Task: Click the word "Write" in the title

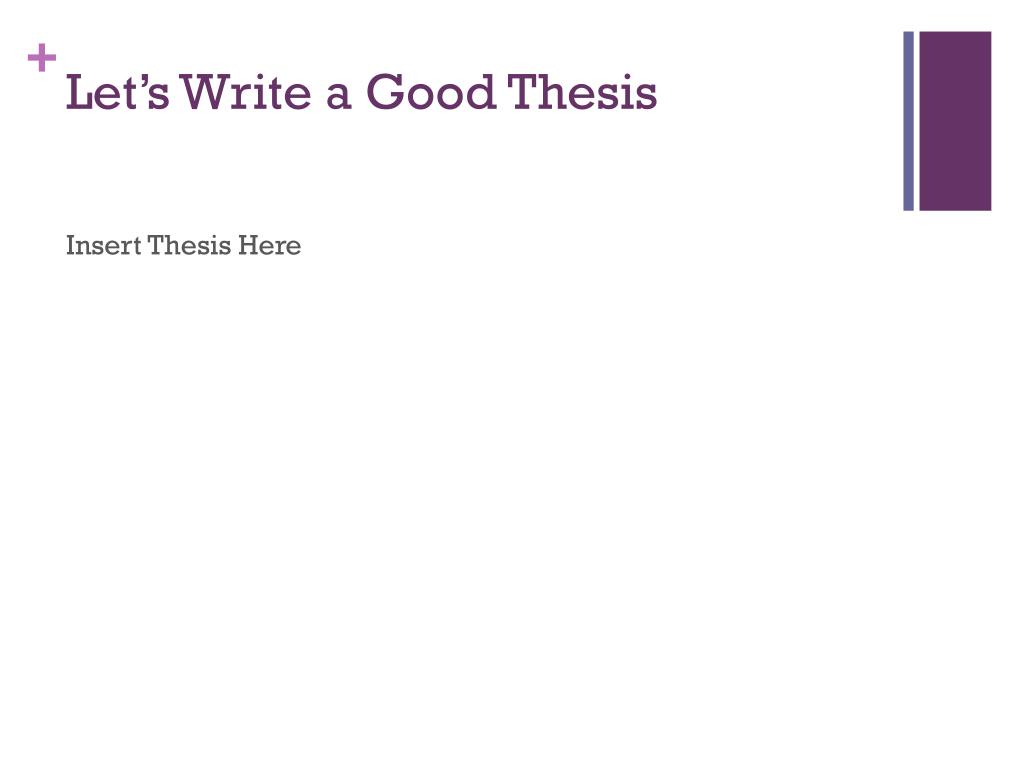Action: (246, 92)
